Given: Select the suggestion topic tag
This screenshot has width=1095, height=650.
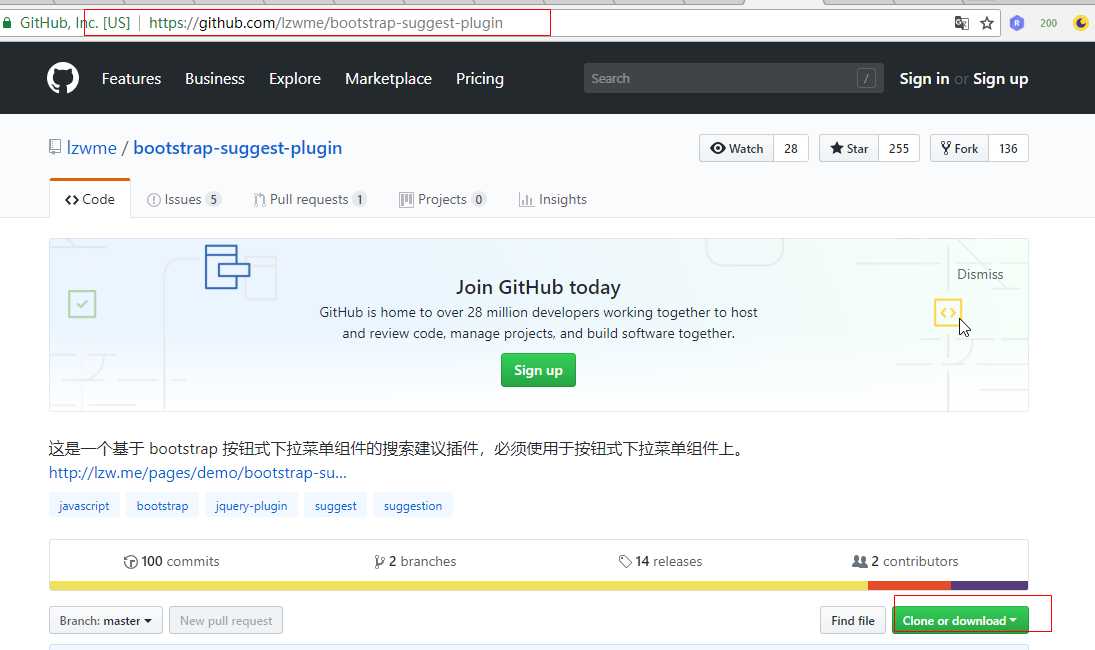Looking at the screenshot, I should [x=413, y=505].
